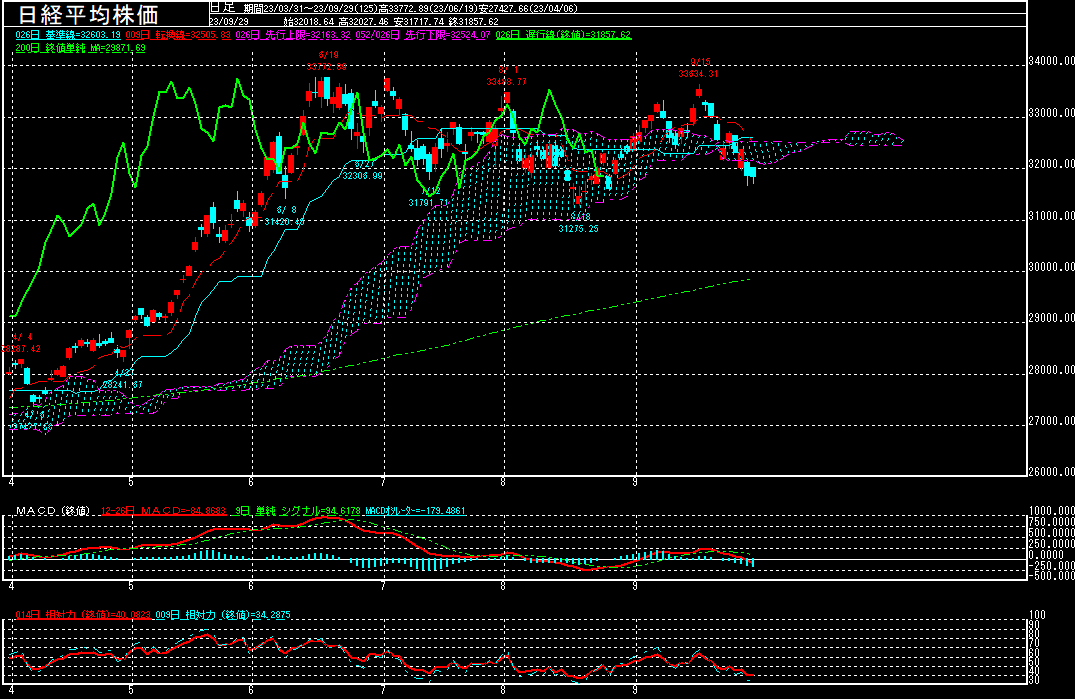Click the 026日 先行上限=32163.32 legend
This screenshot has height=699, width=1076.
[x=292, y=35]
